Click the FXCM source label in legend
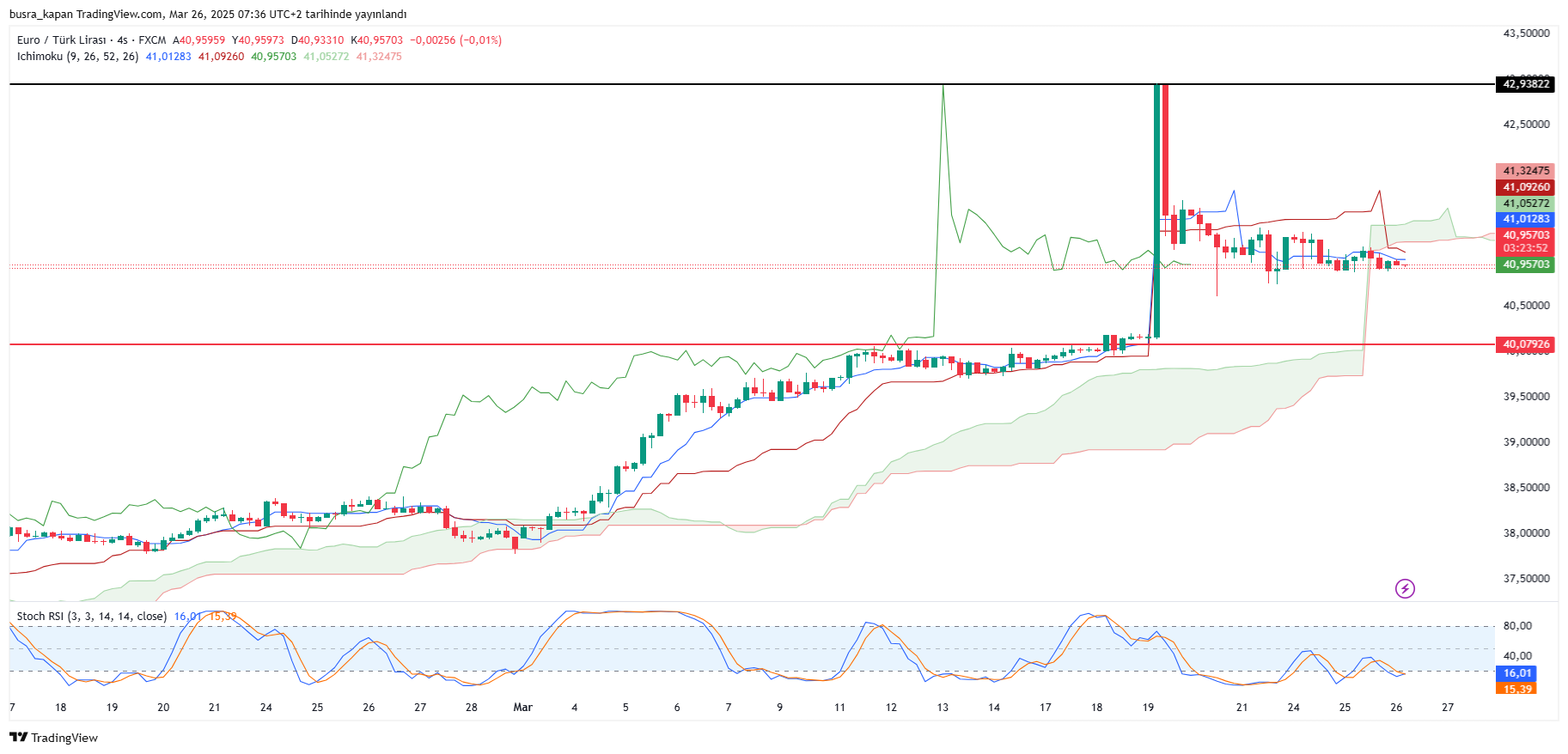Image resolution: width=1568 pixels, height=754 pixels. tap(152, 40)
